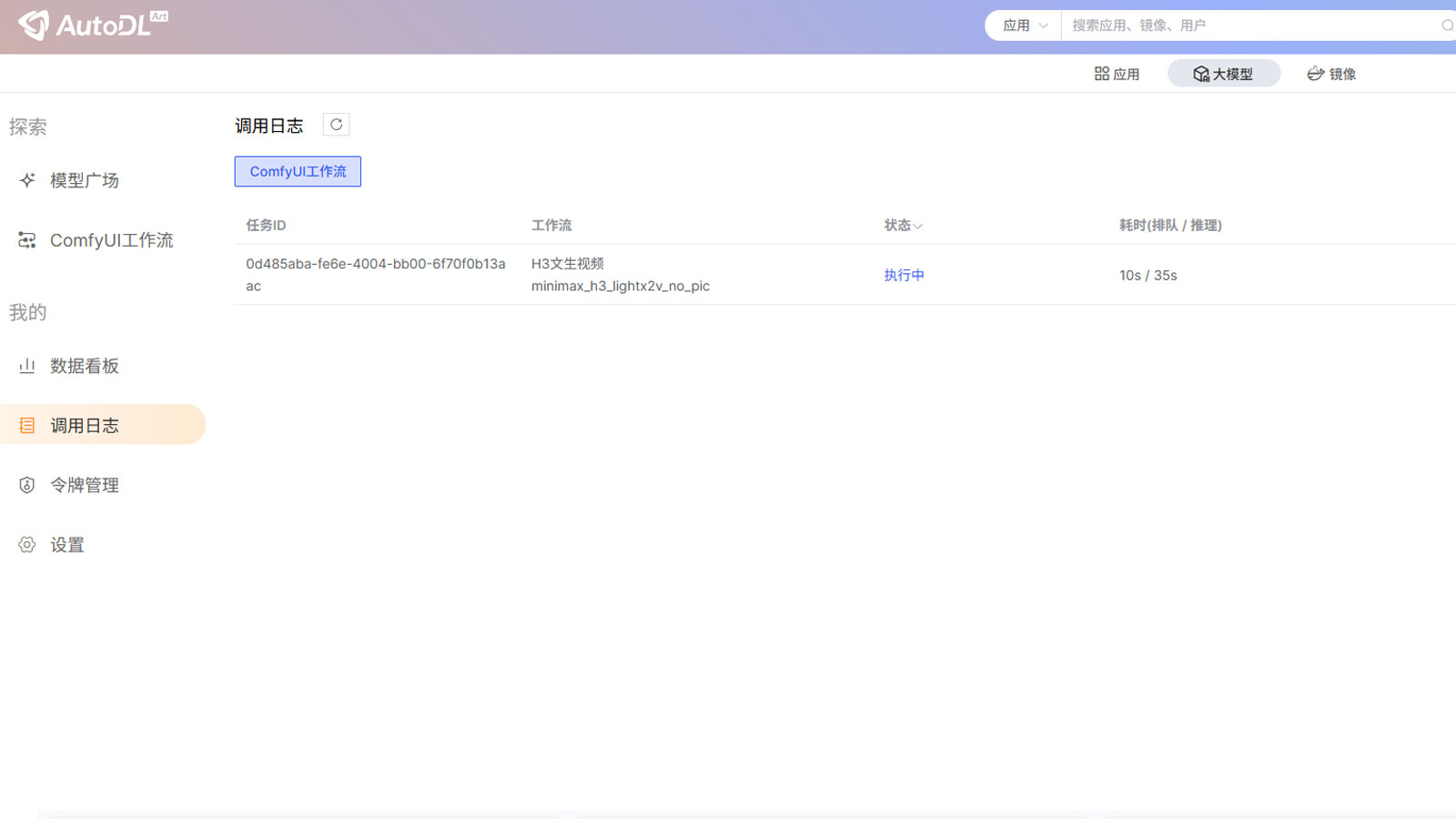Switch to the 镜像 top tab
Image resolution: width=1456 pixels, height=819 pixels.
coord(1331,74)
